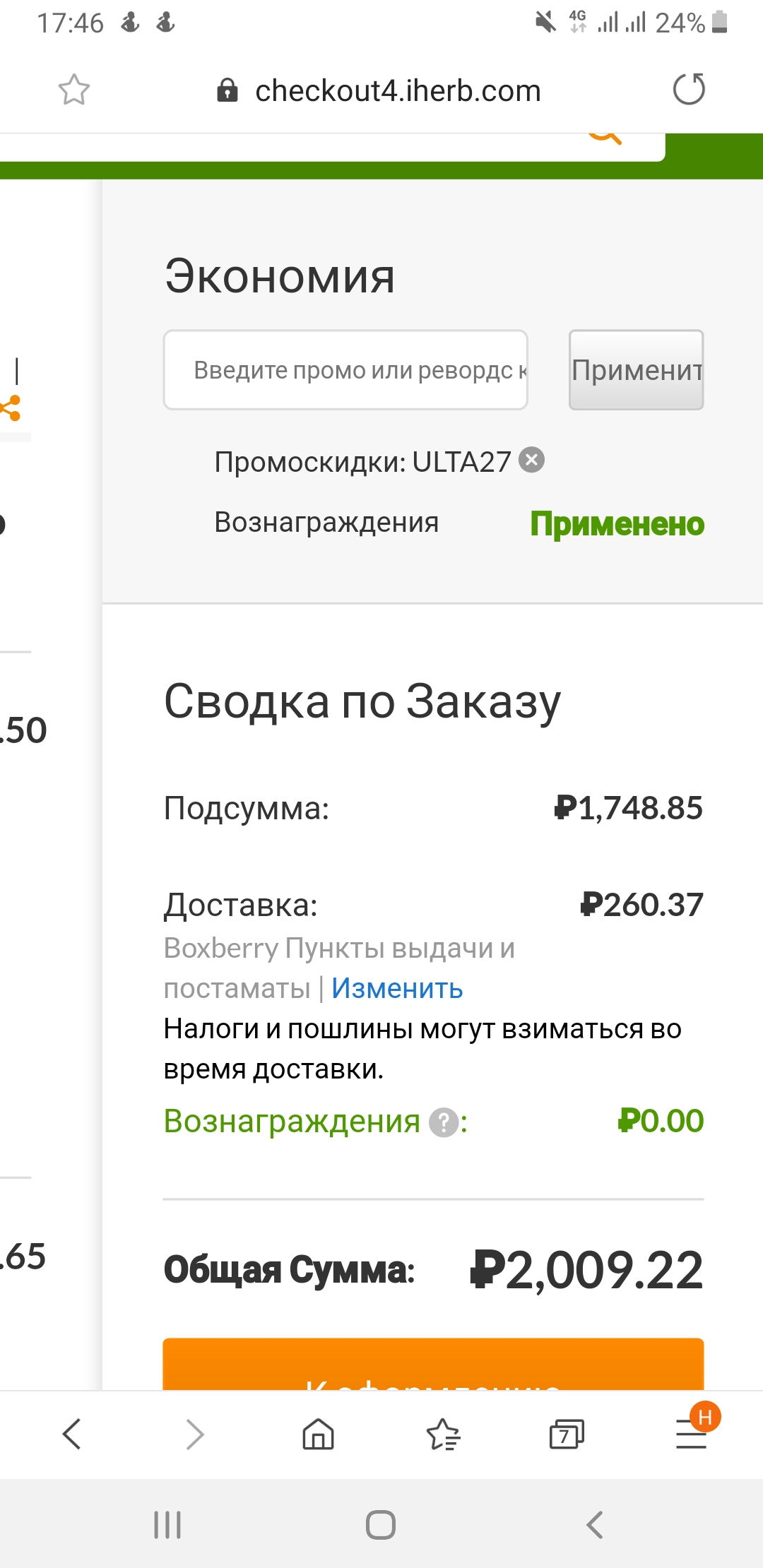Open the rewards help question mark
Screen dimensions: 763x1568
click(444, 1122)
